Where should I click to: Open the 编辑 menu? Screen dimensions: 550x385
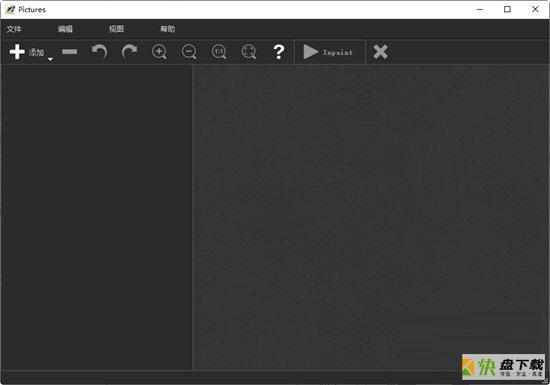click(65, 29)
